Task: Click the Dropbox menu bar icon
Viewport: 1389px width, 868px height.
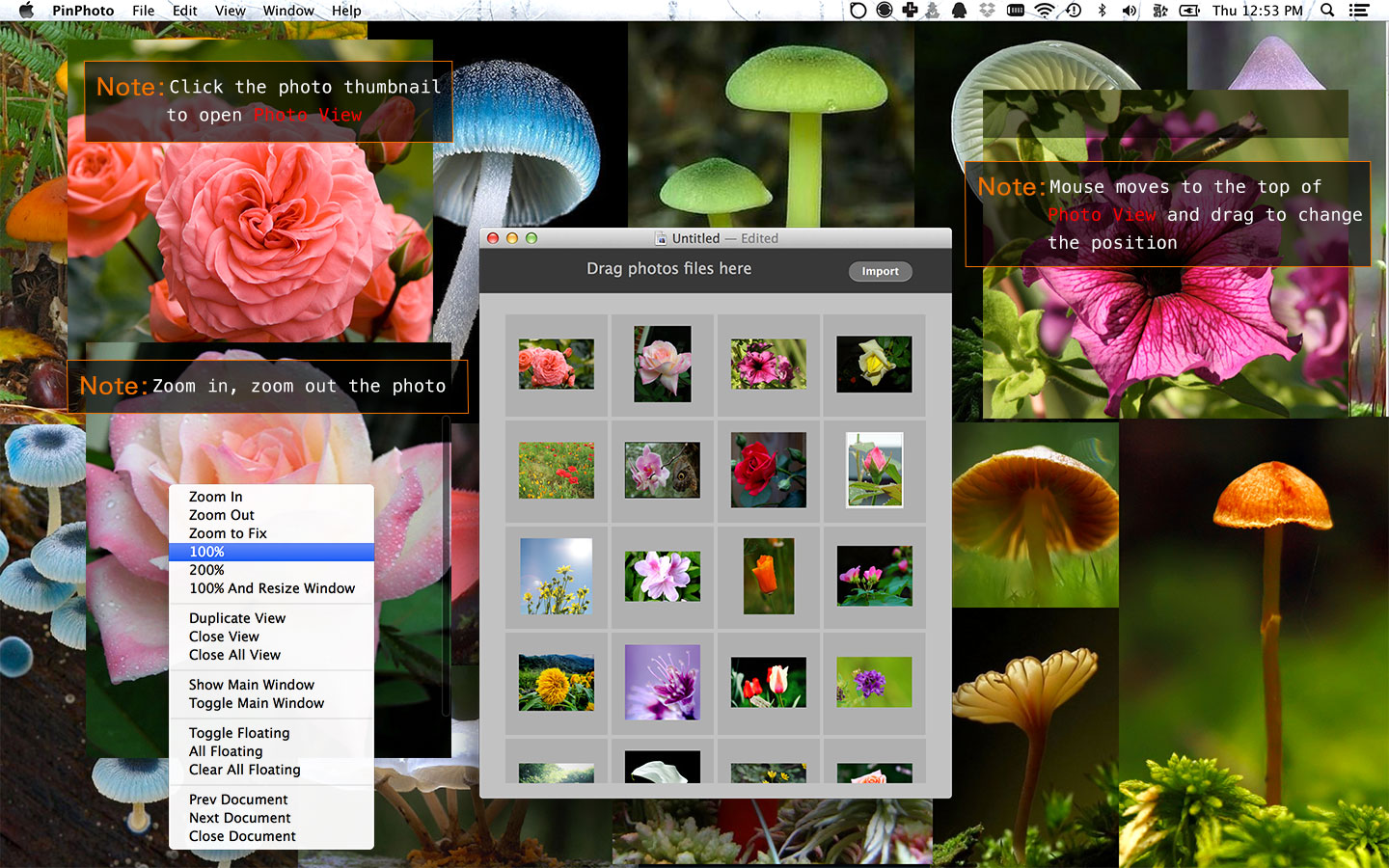Action: [987, 11]
